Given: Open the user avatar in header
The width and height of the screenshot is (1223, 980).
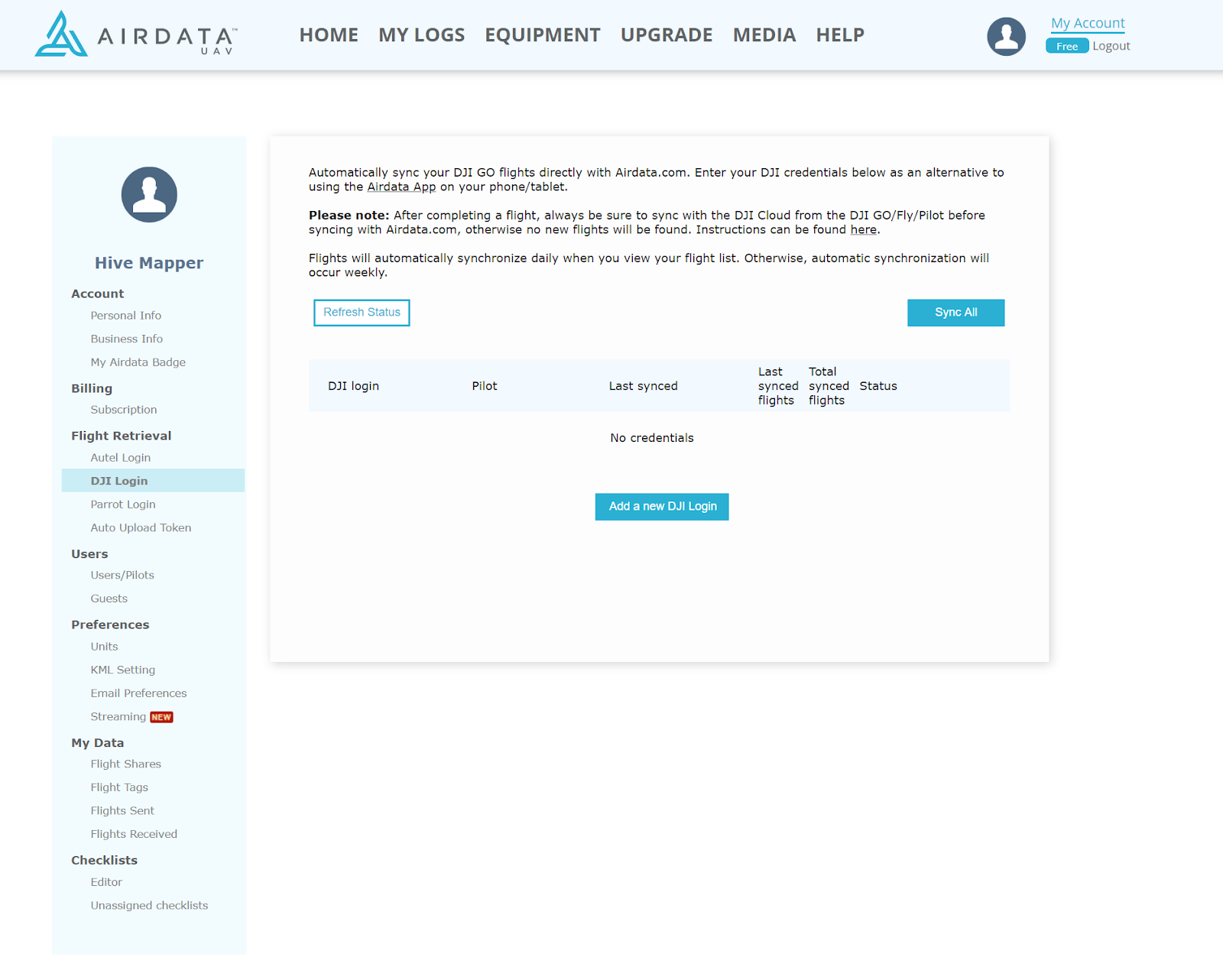Looking at the screenshot, I should click(x=1006, y=37).
